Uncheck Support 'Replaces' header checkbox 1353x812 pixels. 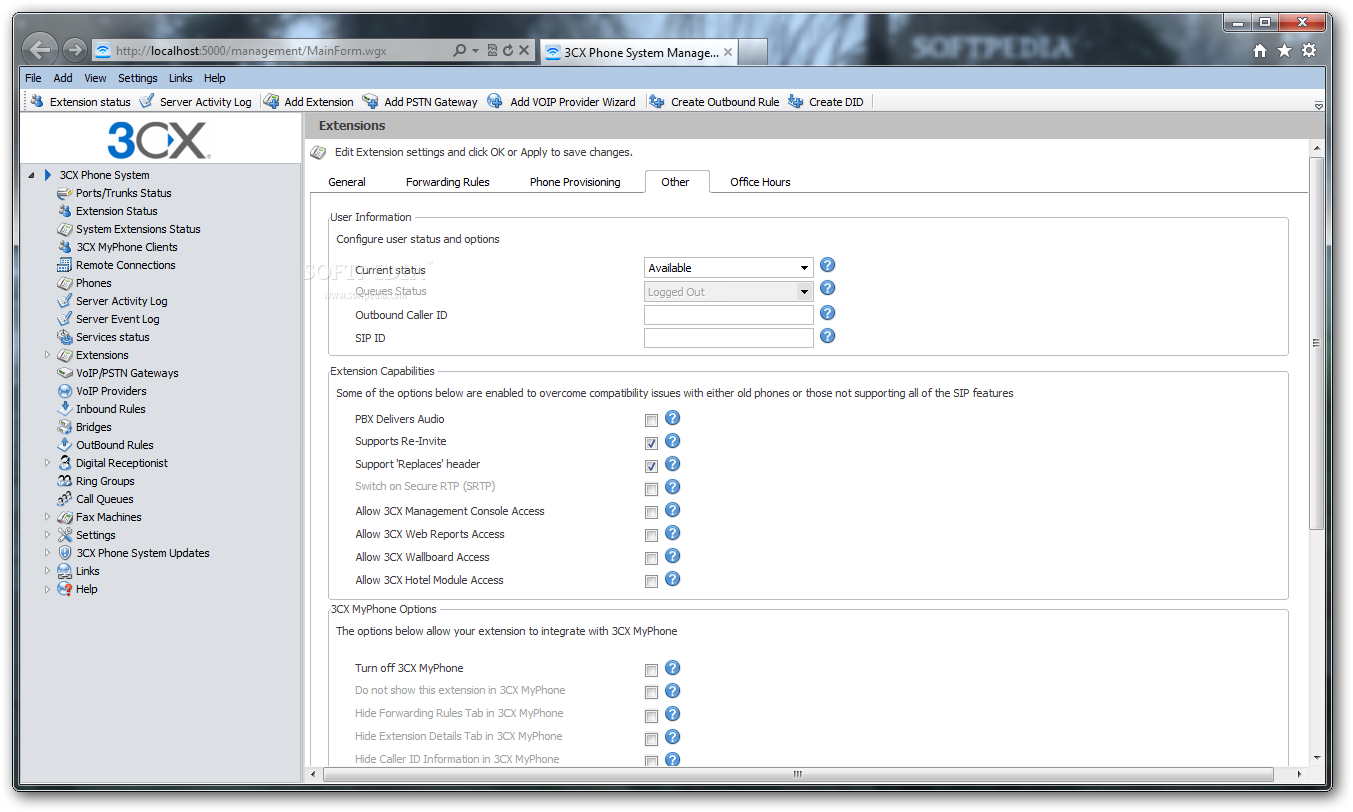pyautogui.click(x=651, y=466)
